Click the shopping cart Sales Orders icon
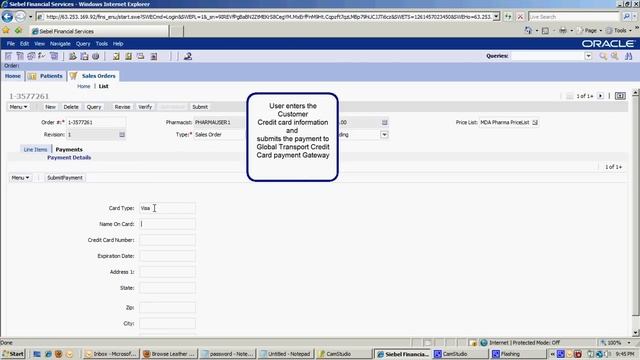Viewport: 640px width, 360px height. (x=73, y=76)
